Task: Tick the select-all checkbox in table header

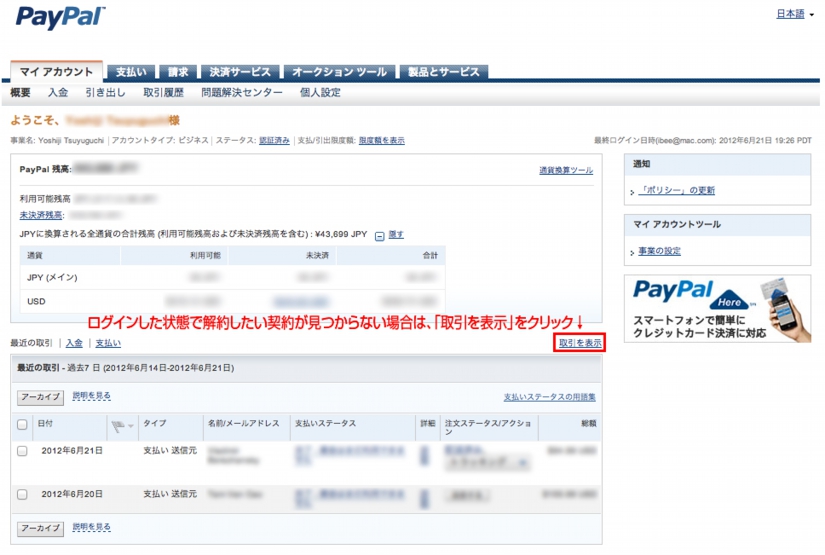Action: click(23, 424)
